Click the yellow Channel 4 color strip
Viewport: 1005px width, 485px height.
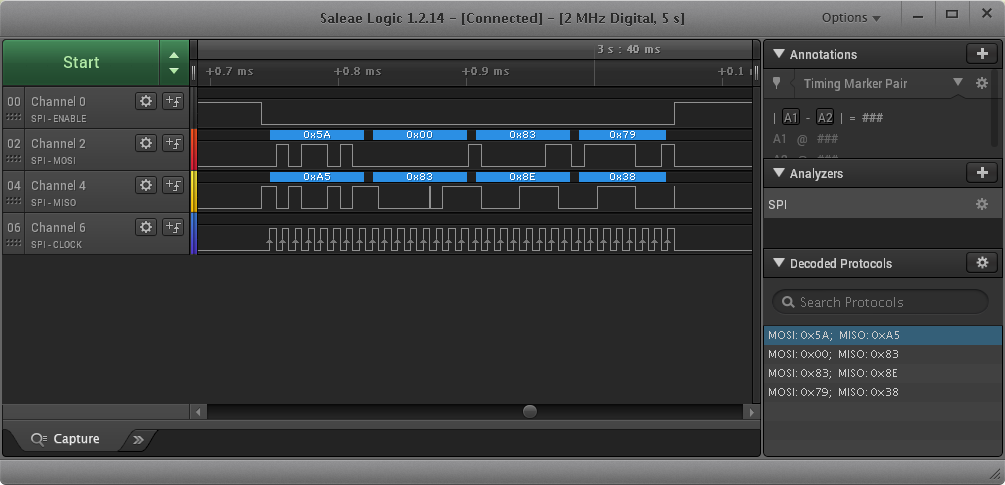(194, 192)
